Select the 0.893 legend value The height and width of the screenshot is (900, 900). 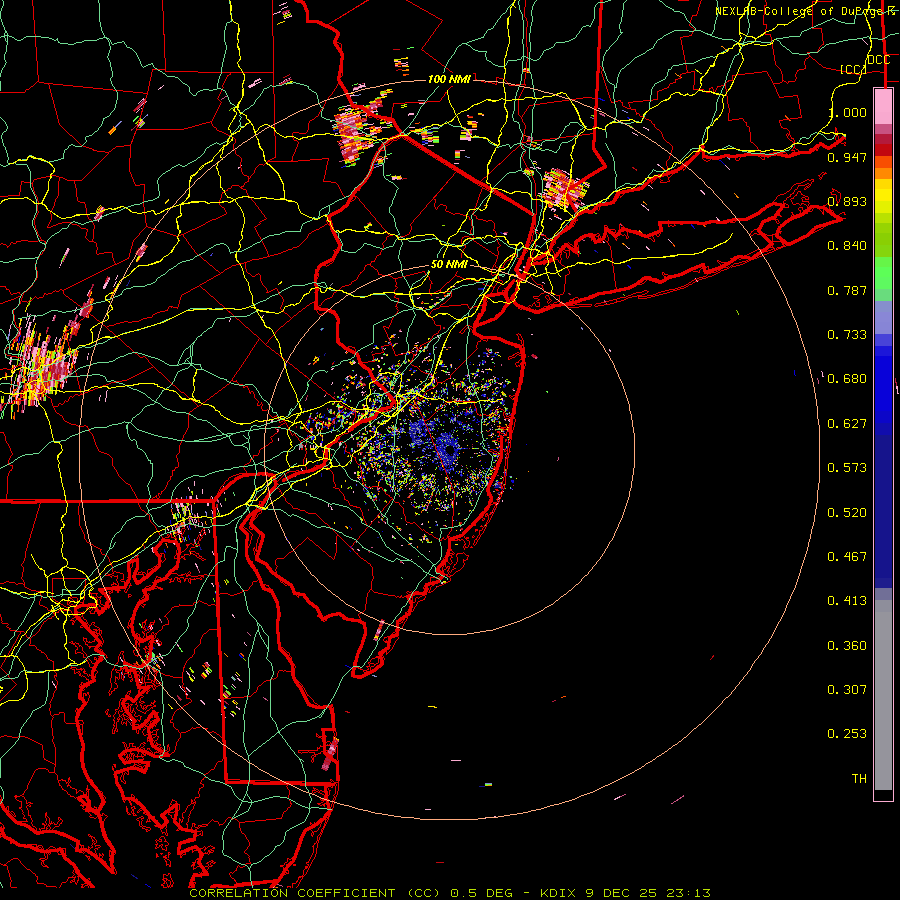(x=847, y=201)
